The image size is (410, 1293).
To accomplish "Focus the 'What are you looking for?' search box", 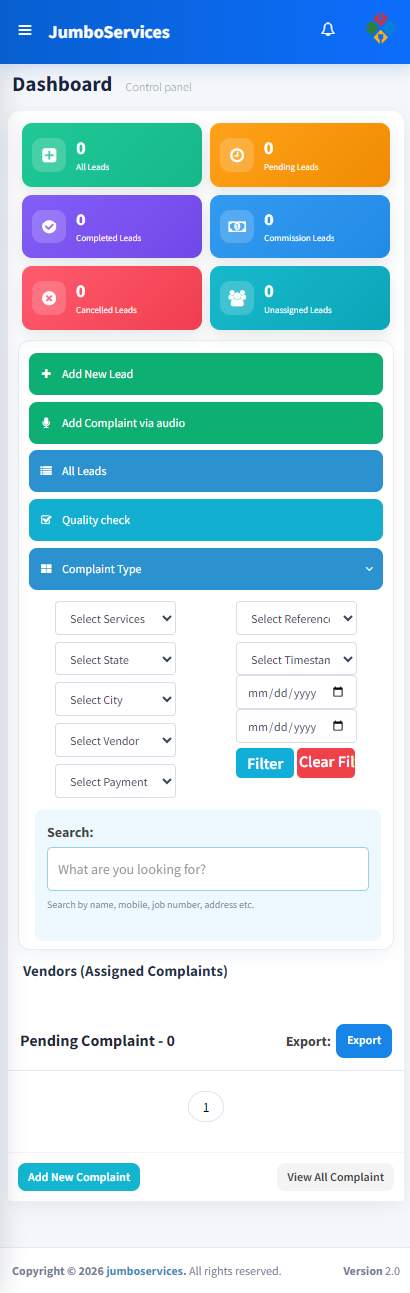I will tap(208, 869).
